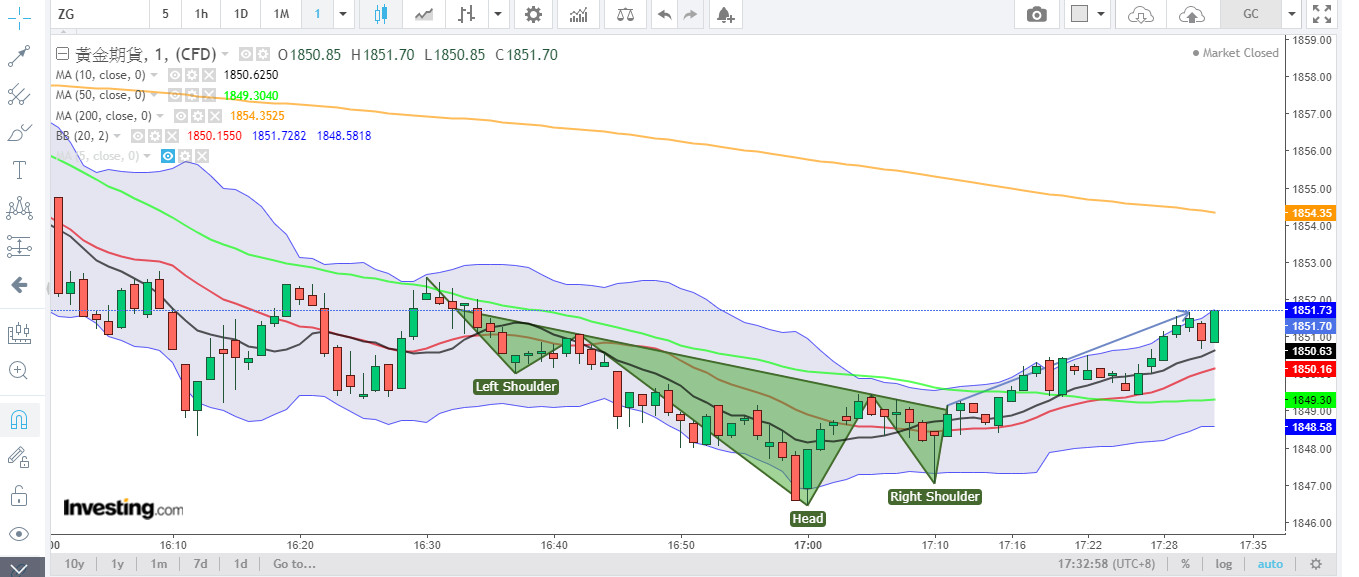This screenshot has height=577, width=1359.
Task: Select the candlestick chart style icon
Action: pyautogui.click(x=380, y=14)
